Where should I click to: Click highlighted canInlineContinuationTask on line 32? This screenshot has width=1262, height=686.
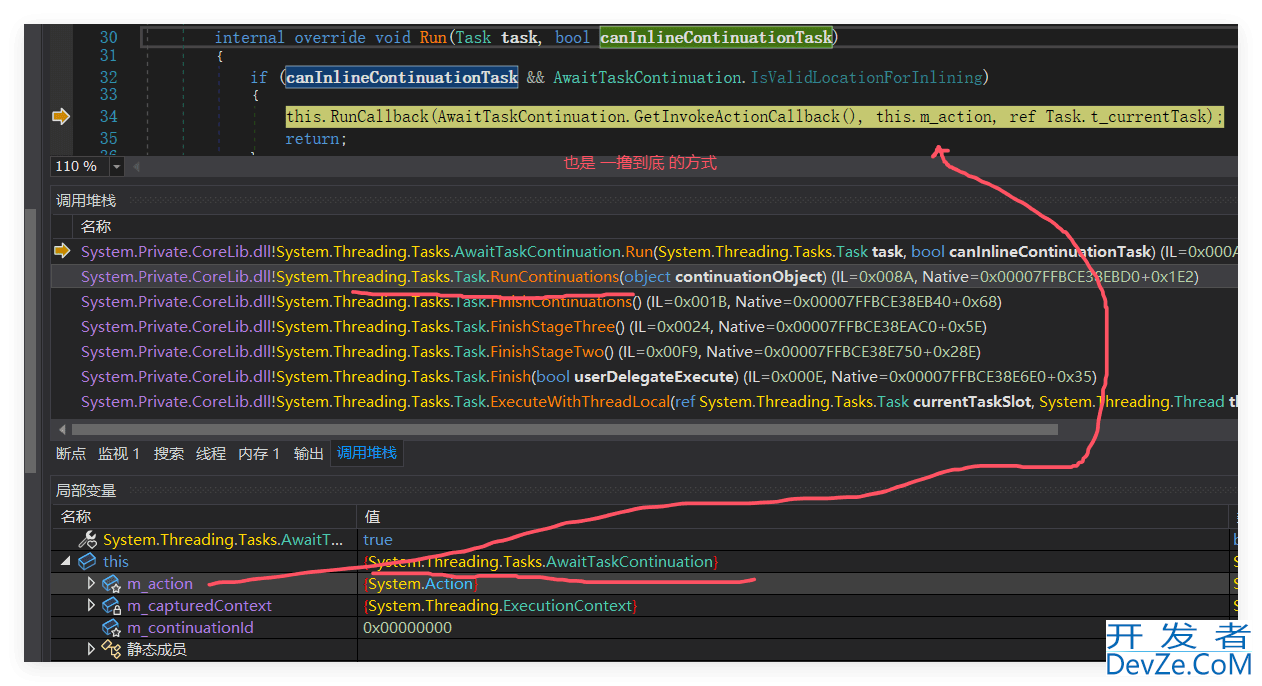coord(402,77)
